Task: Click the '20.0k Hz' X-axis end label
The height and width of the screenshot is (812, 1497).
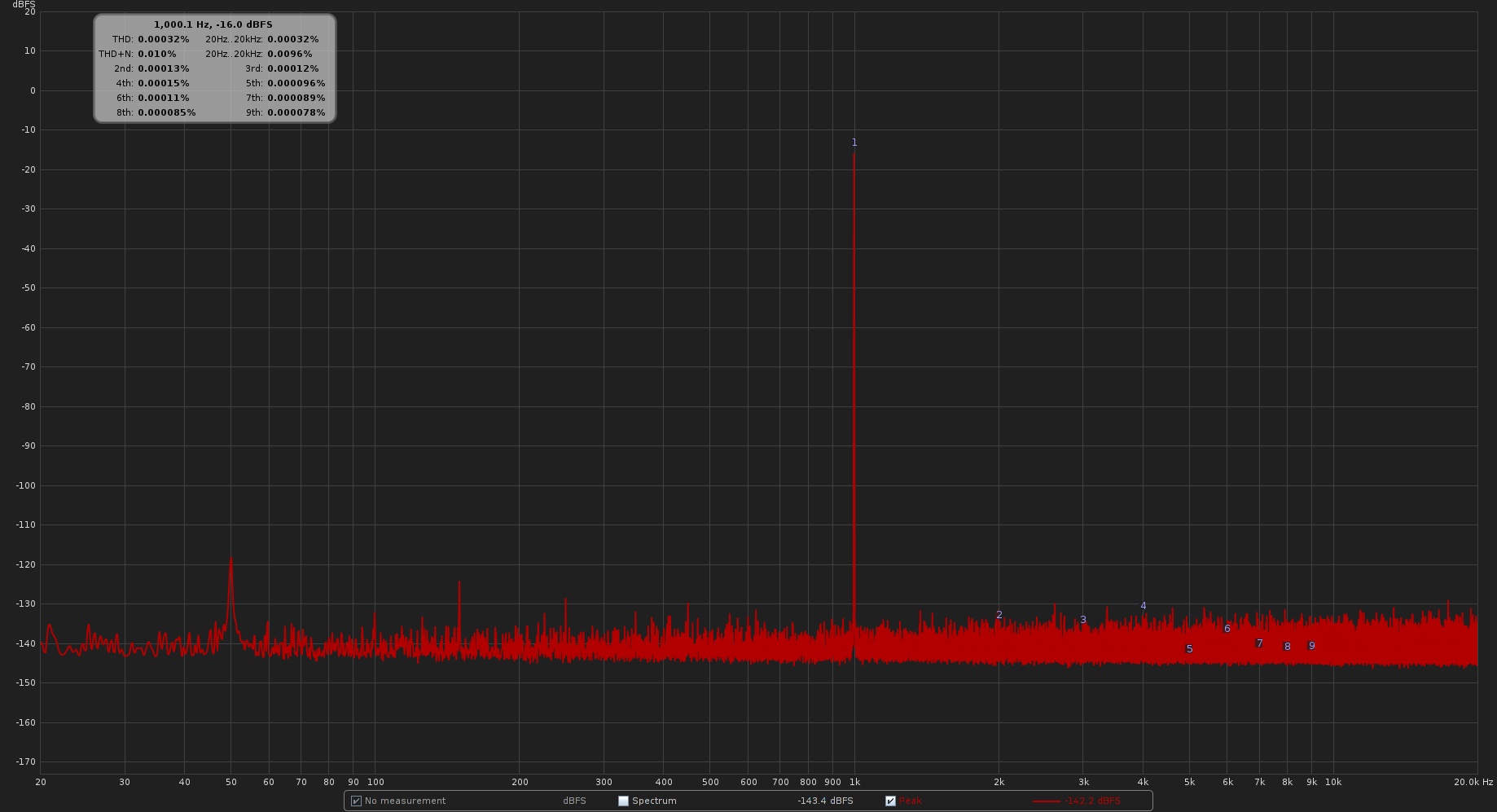Action: tap(1473, 782)
